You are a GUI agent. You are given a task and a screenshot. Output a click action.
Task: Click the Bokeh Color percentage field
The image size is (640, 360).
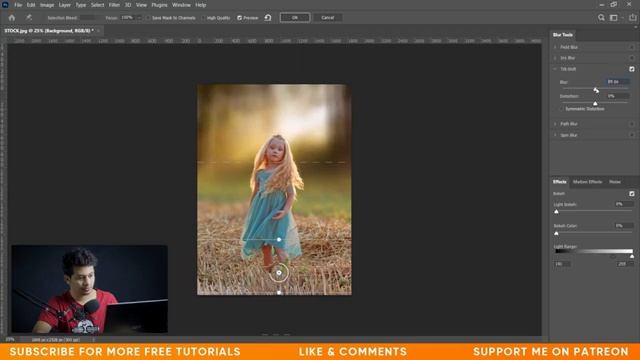pos(624,225)
